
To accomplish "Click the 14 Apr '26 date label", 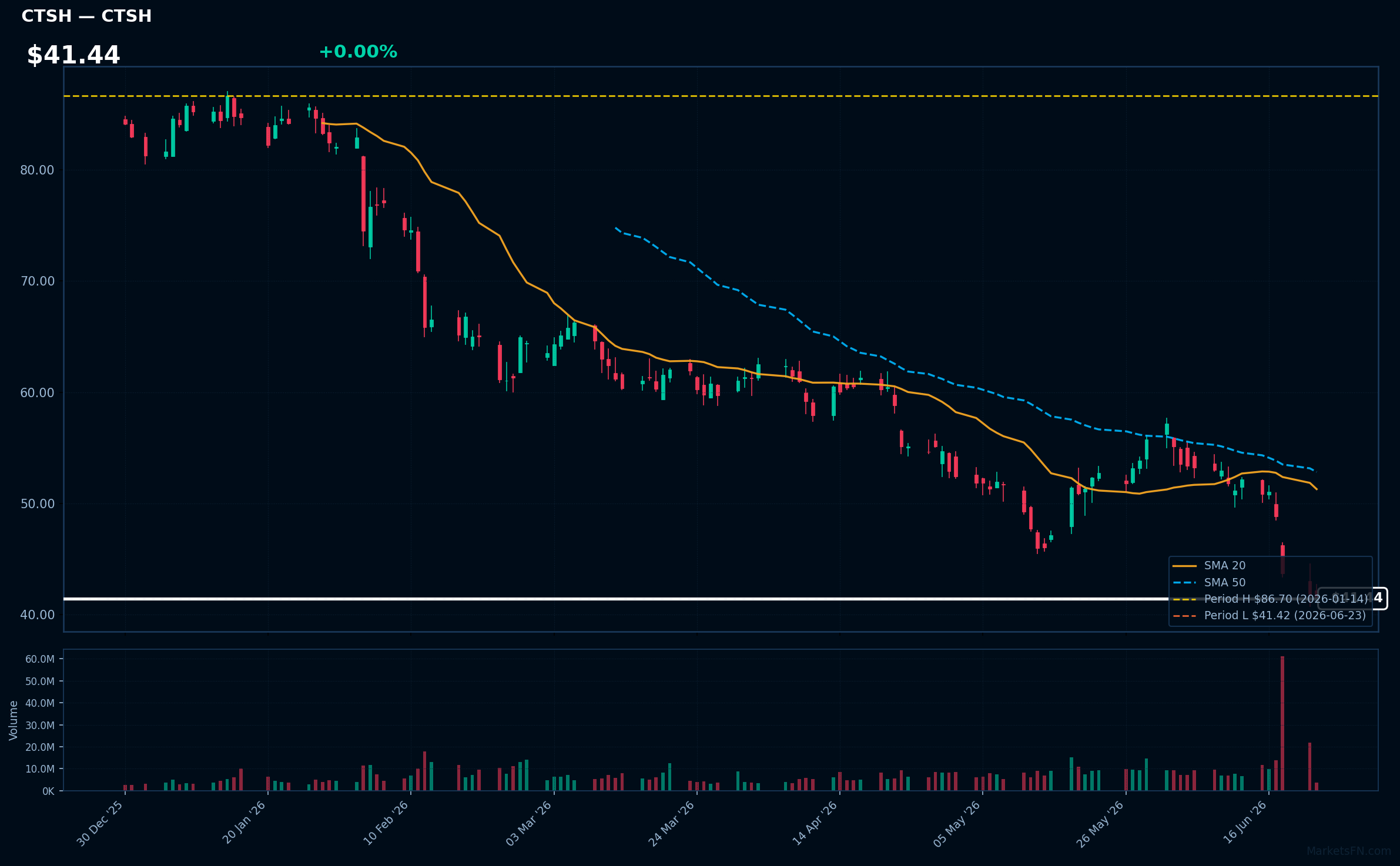I will [x=815, y=824].
